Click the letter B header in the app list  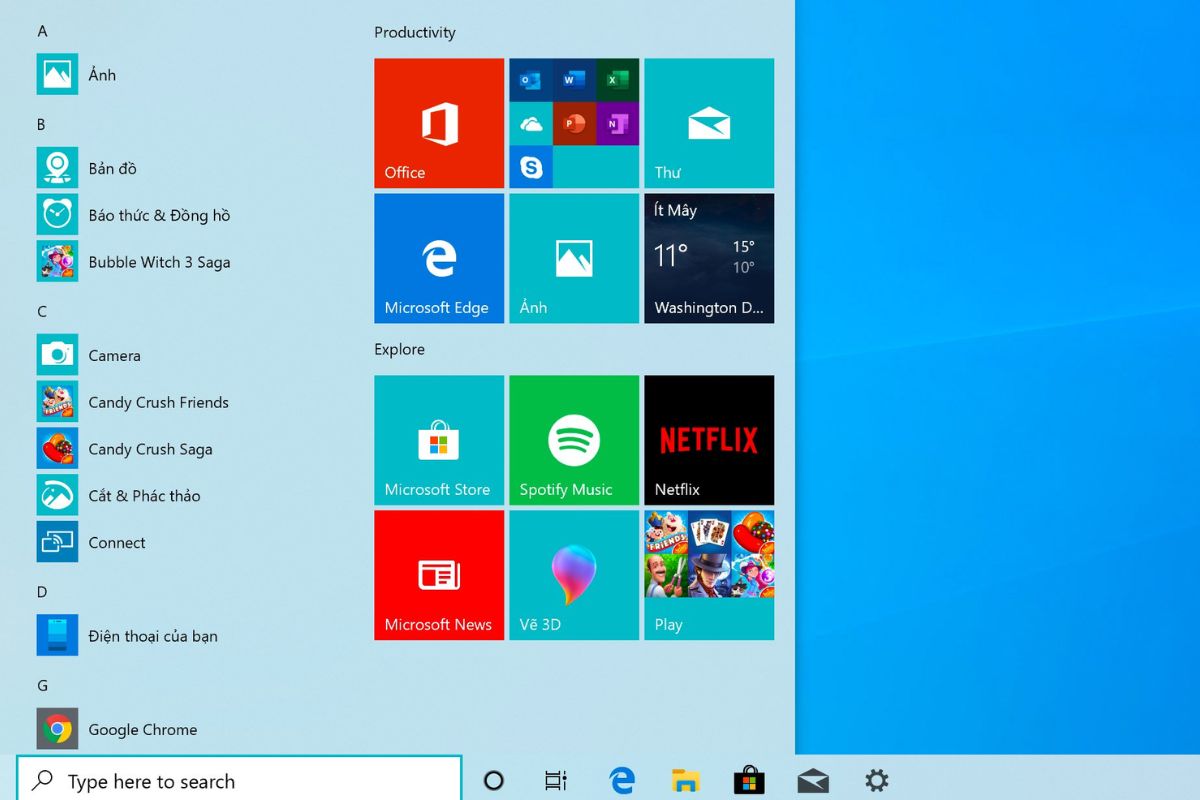coord(41,125)
